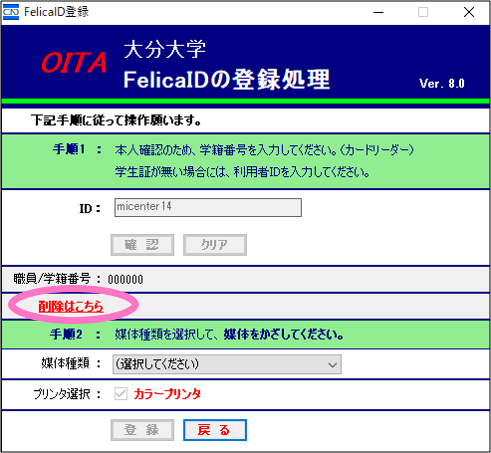Click the クリア button
Image resolution: width=491 pixels, height=453 pixels.
pos(215,245)
